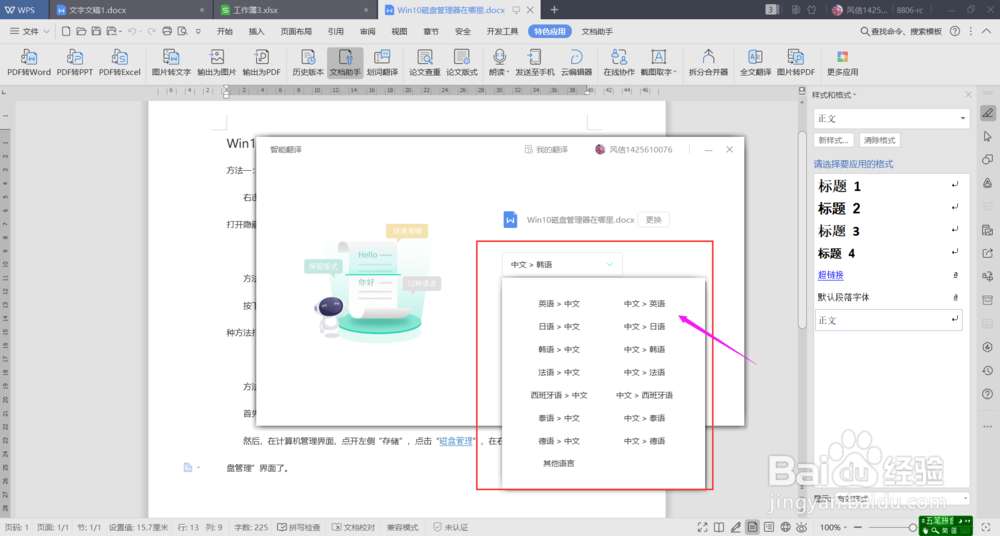Image resolution: width=1000 pixels, height=536 pixels.
Task: Open 划词翻译 word translation
Action: (382, 63)
